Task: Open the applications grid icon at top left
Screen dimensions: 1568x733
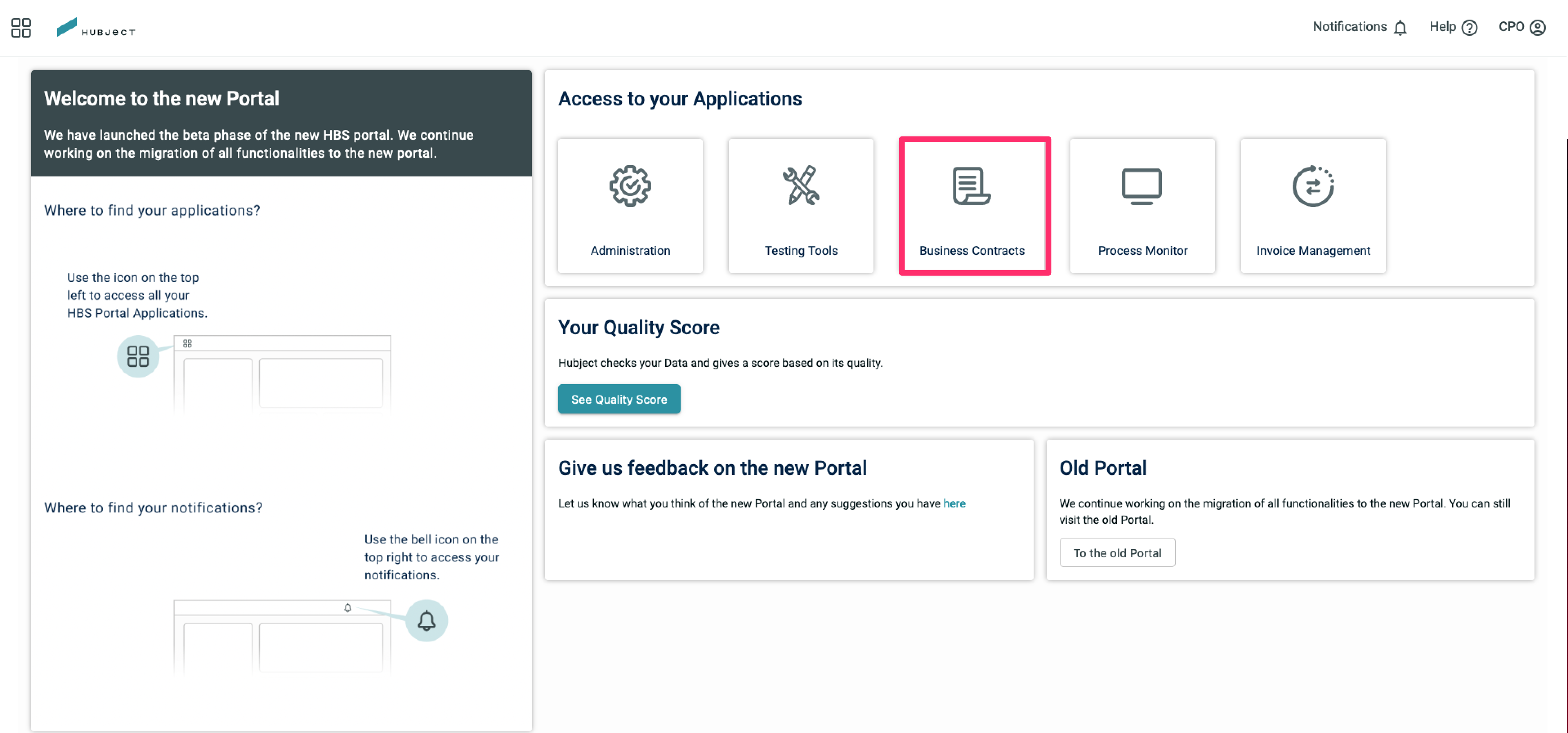Action: pos(21,27)
